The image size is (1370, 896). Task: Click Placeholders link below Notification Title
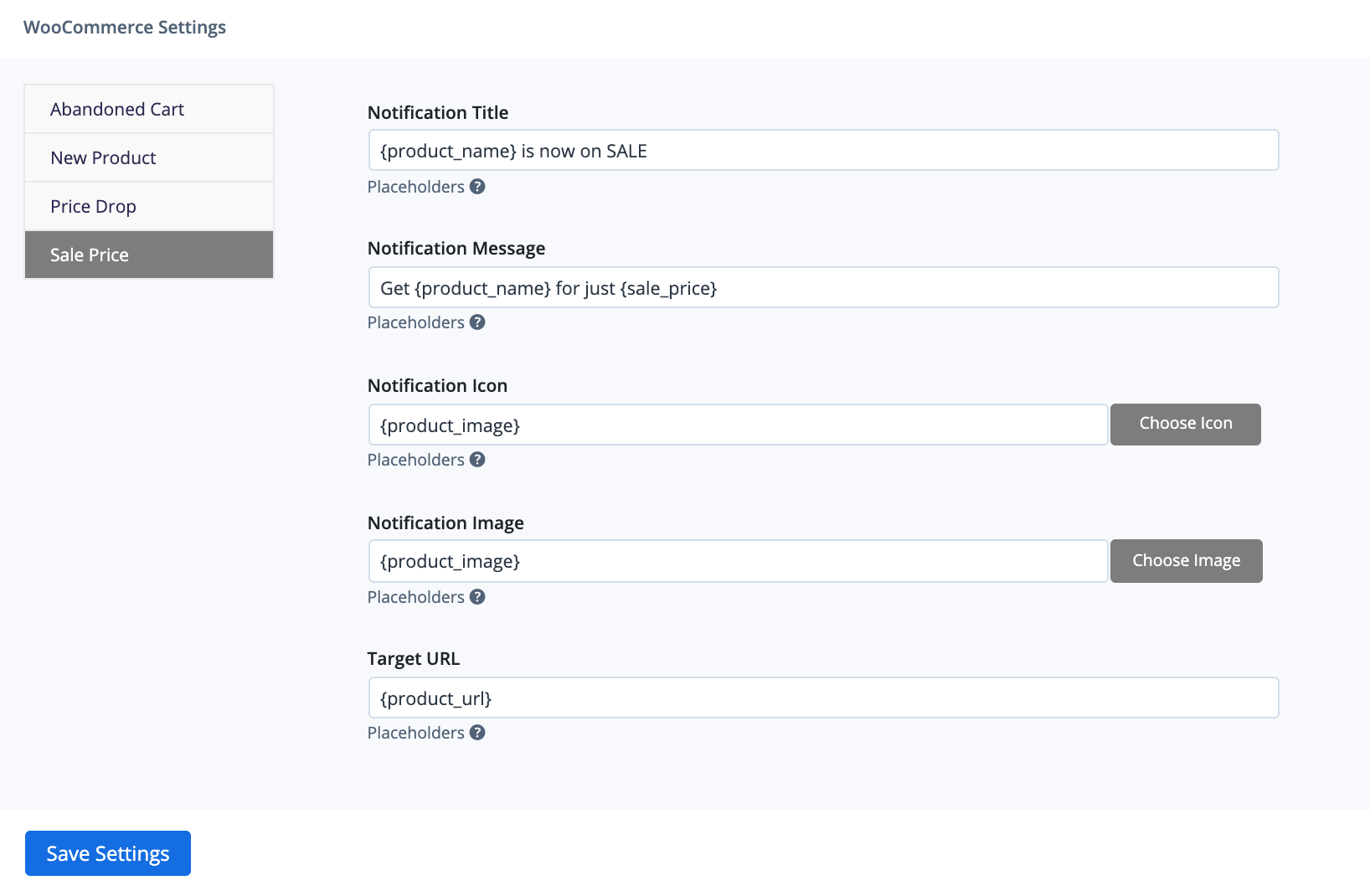(x=415, y=187)
